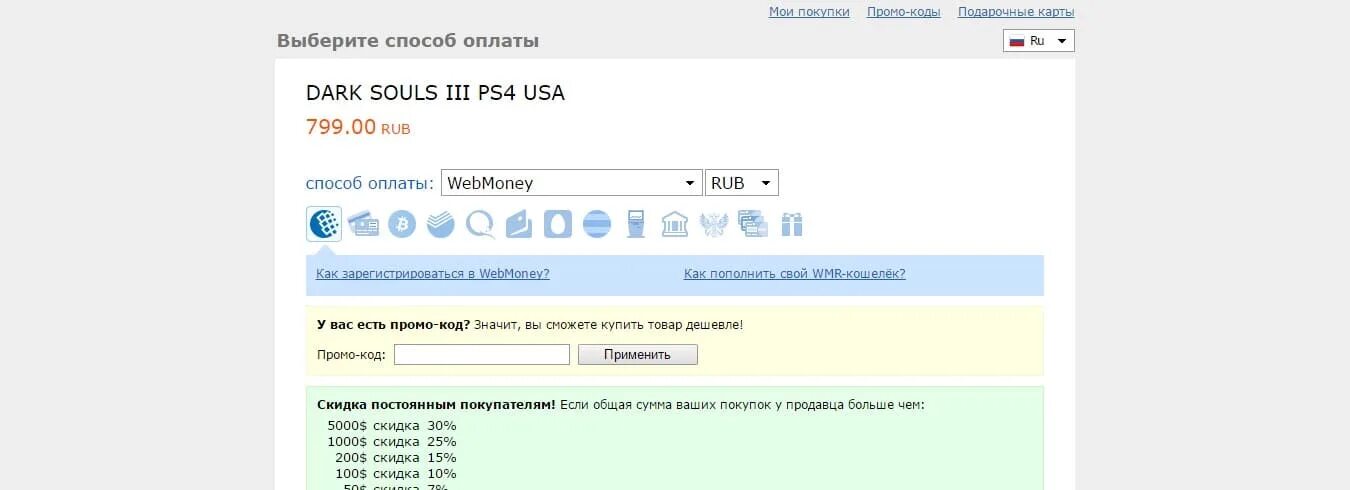Select the bank building payment icon
The width and height of the screenshot is (1350, 490).
(675, 224)
